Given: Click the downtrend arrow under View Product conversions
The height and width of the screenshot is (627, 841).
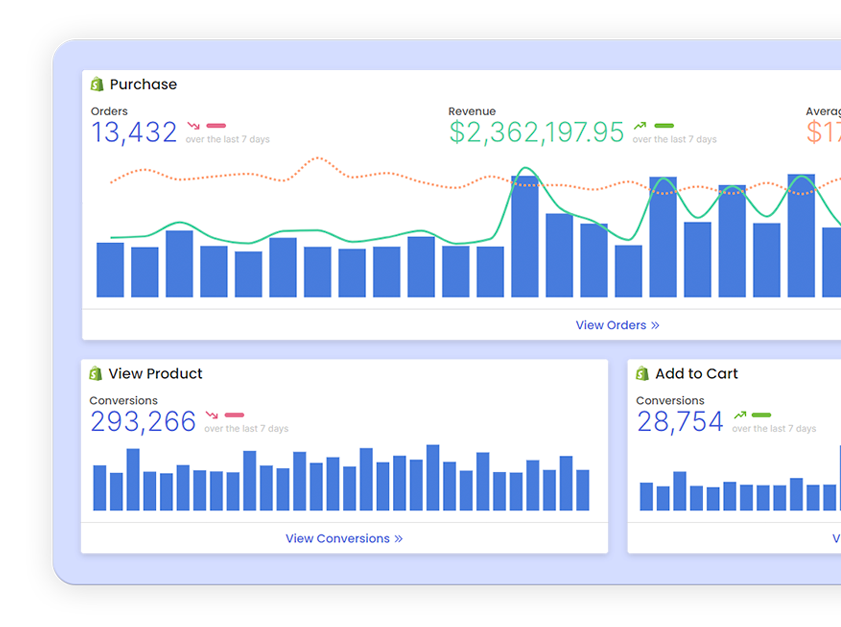Looking at the screenshot, I should click(210, 414).
